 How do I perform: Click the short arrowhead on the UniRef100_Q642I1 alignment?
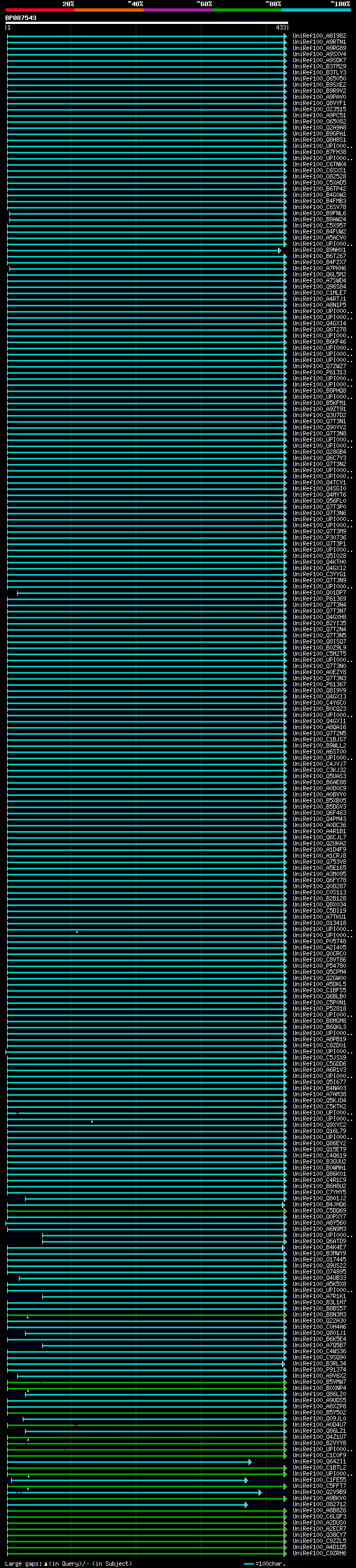click(x=250, y=1461)
